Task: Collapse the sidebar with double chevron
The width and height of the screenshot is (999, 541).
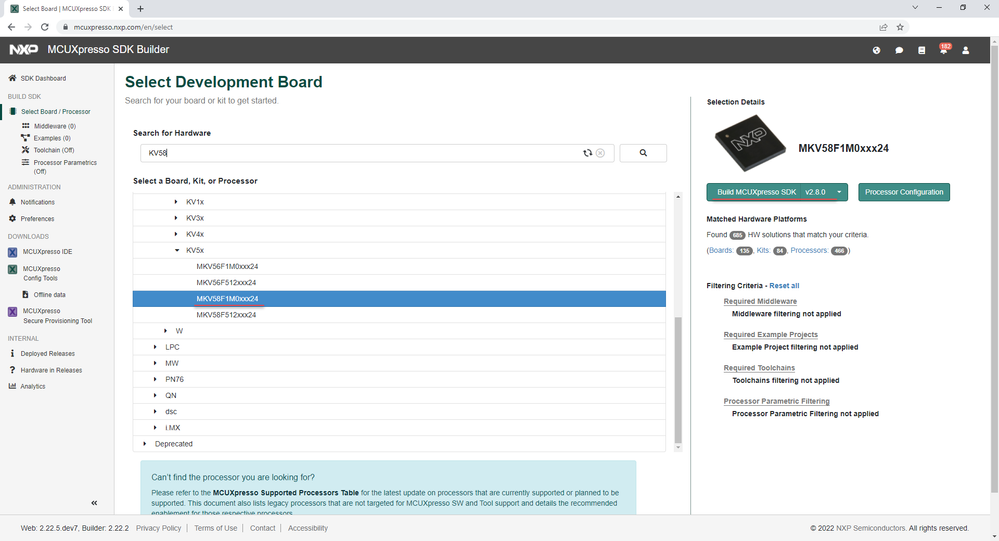Action: [x=94, y=503]
